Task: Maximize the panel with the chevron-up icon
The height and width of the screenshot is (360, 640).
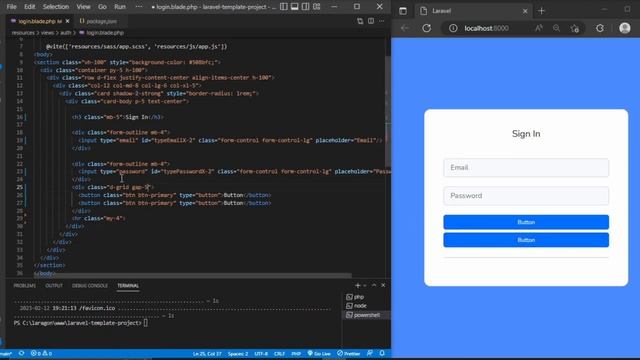Action: pos(374,285)
